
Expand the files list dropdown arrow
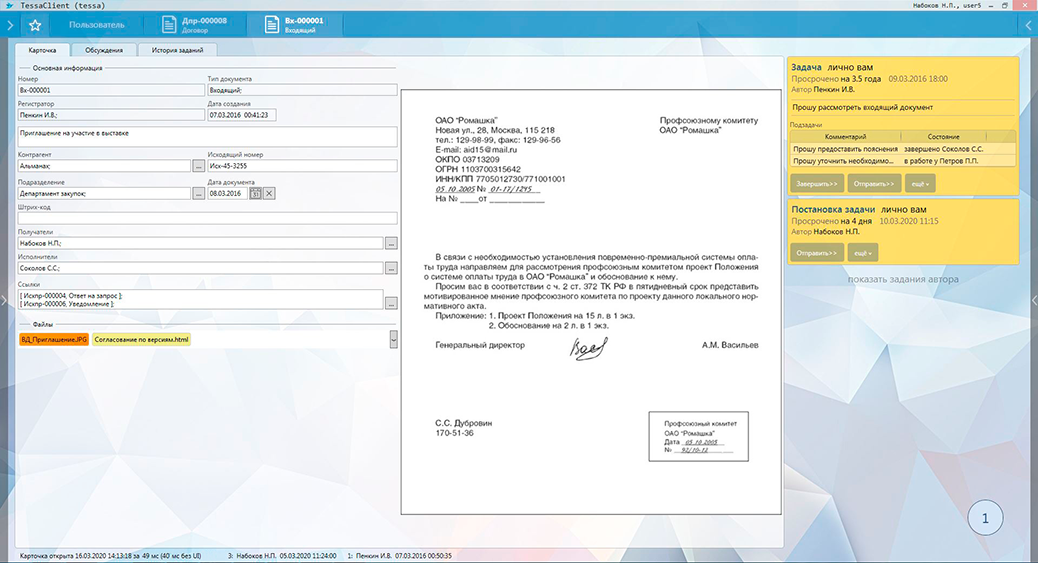393,340
